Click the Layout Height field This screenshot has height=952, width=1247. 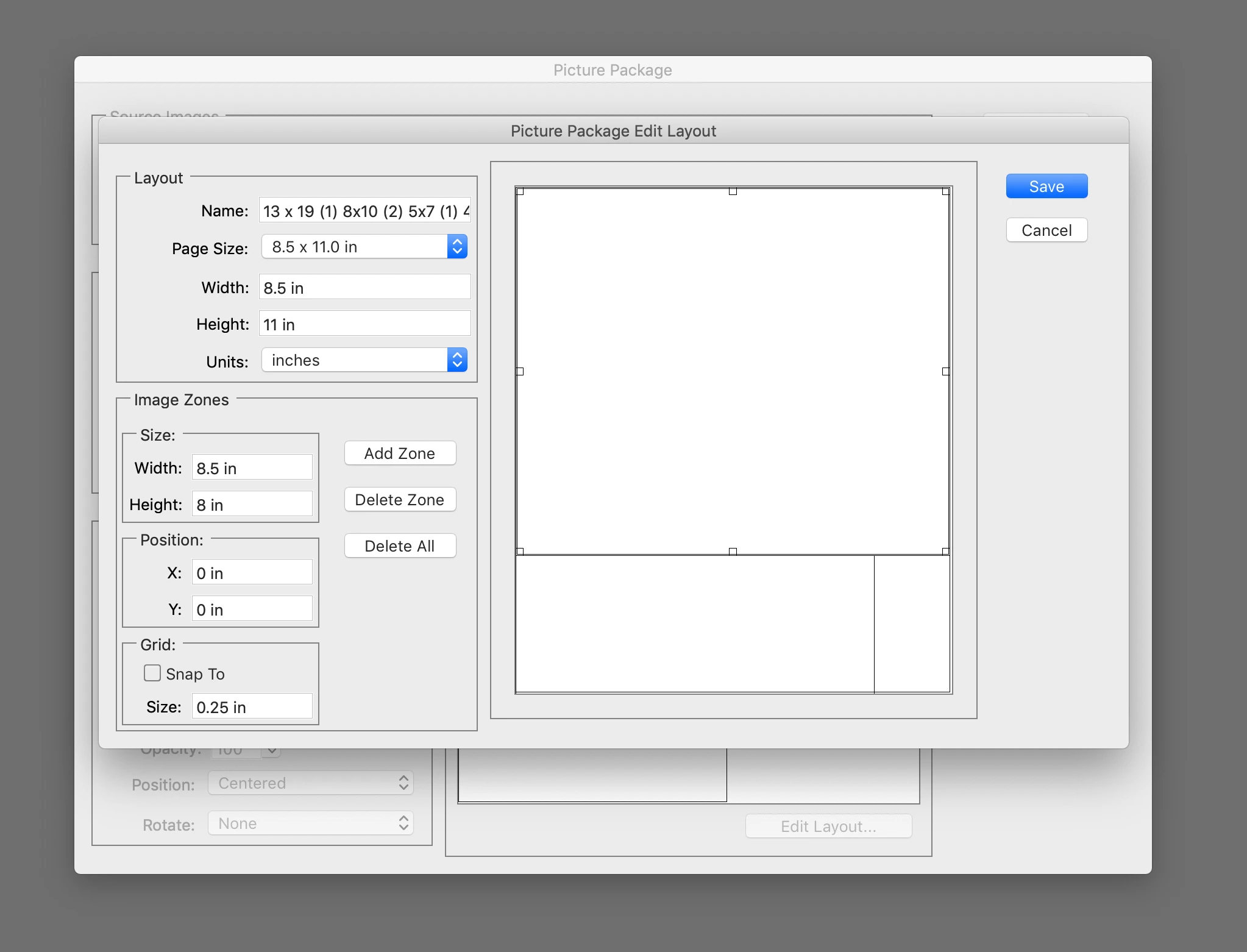[364, 324]
